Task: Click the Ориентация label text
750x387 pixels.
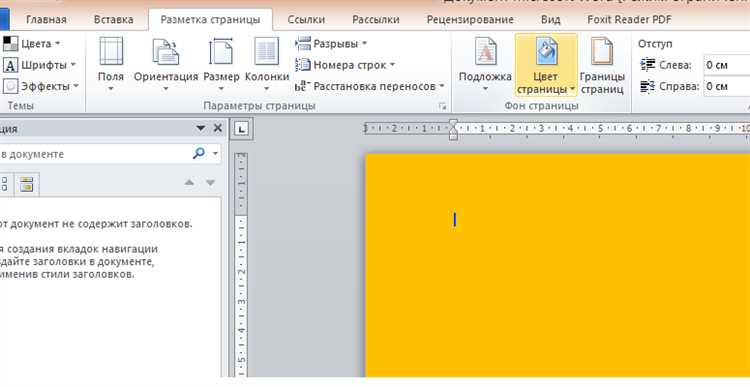Action: (165, 77)
